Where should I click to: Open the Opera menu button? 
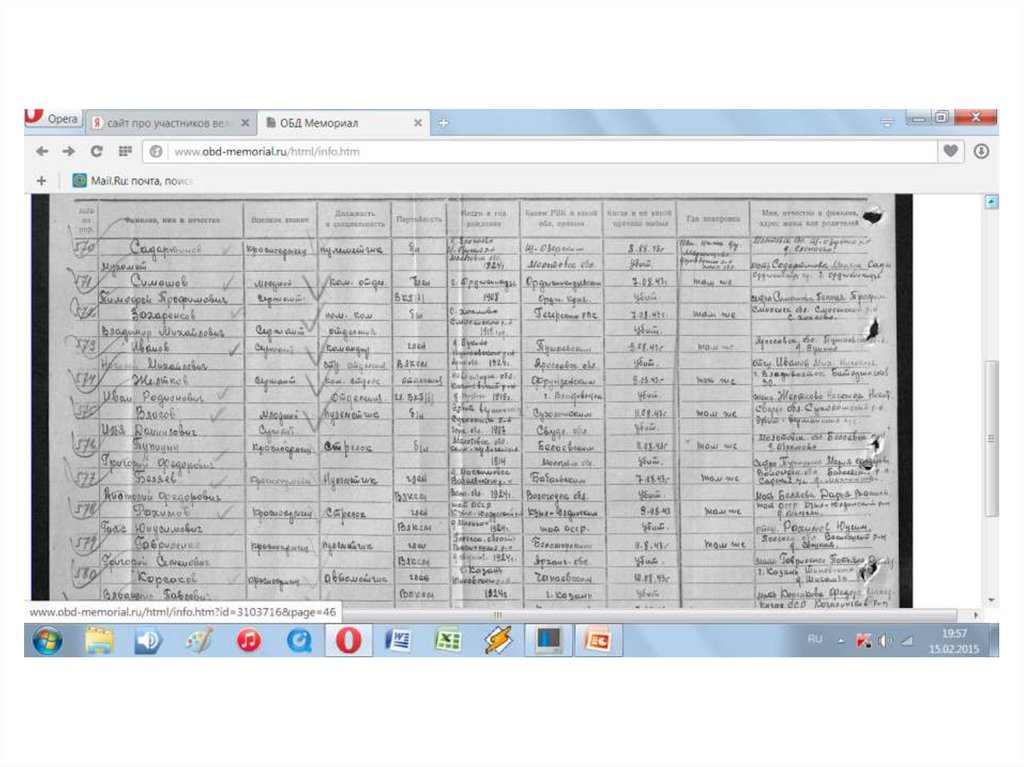54,119
